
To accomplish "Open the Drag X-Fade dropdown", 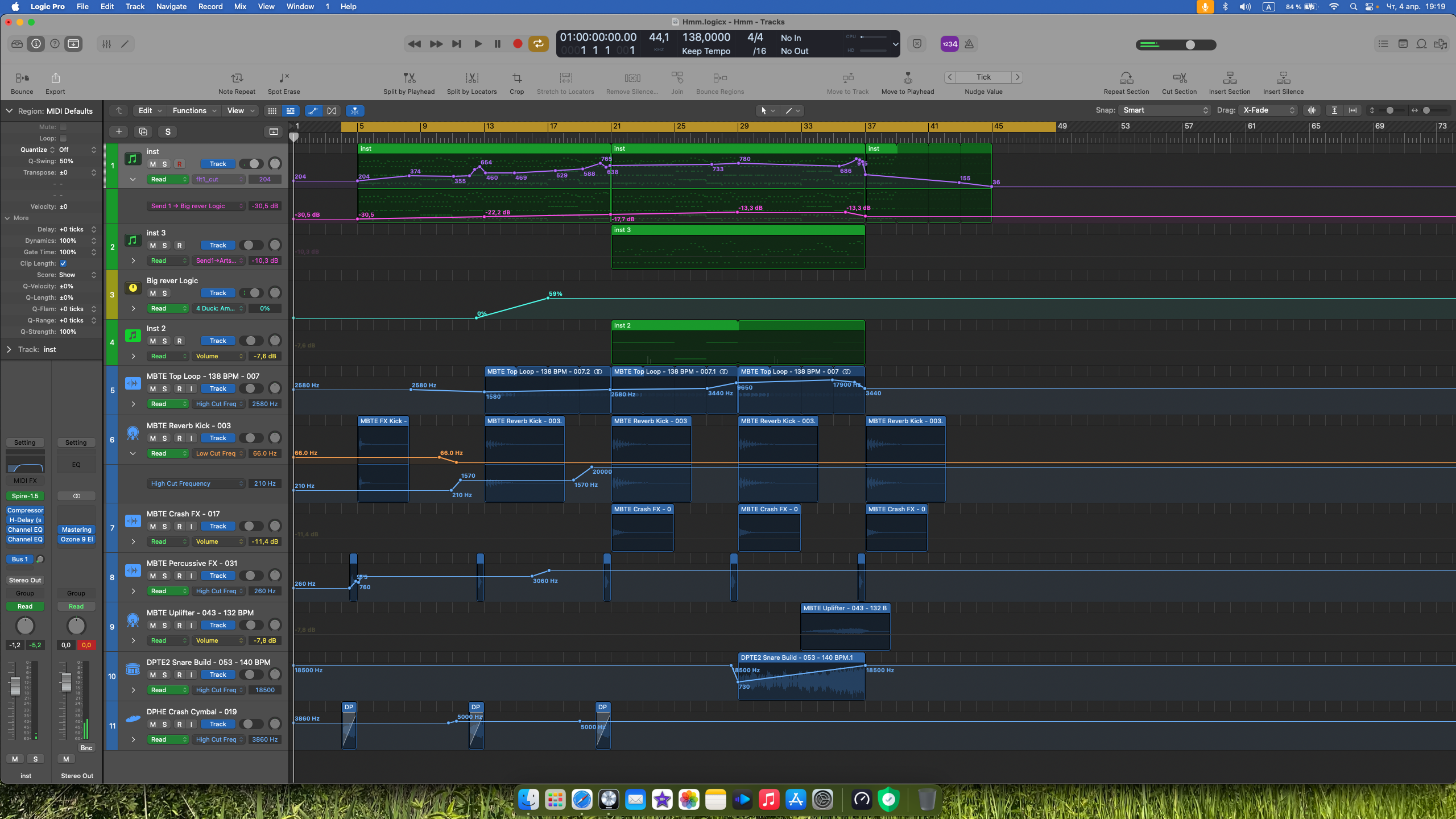I will 1268,110.
